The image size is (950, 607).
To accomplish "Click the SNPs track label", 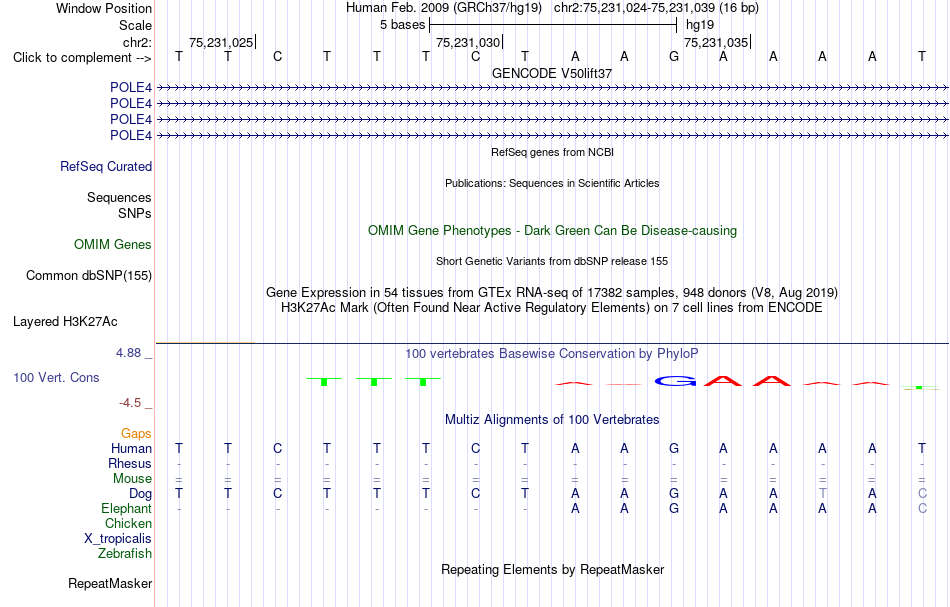I will coord(135,213).
